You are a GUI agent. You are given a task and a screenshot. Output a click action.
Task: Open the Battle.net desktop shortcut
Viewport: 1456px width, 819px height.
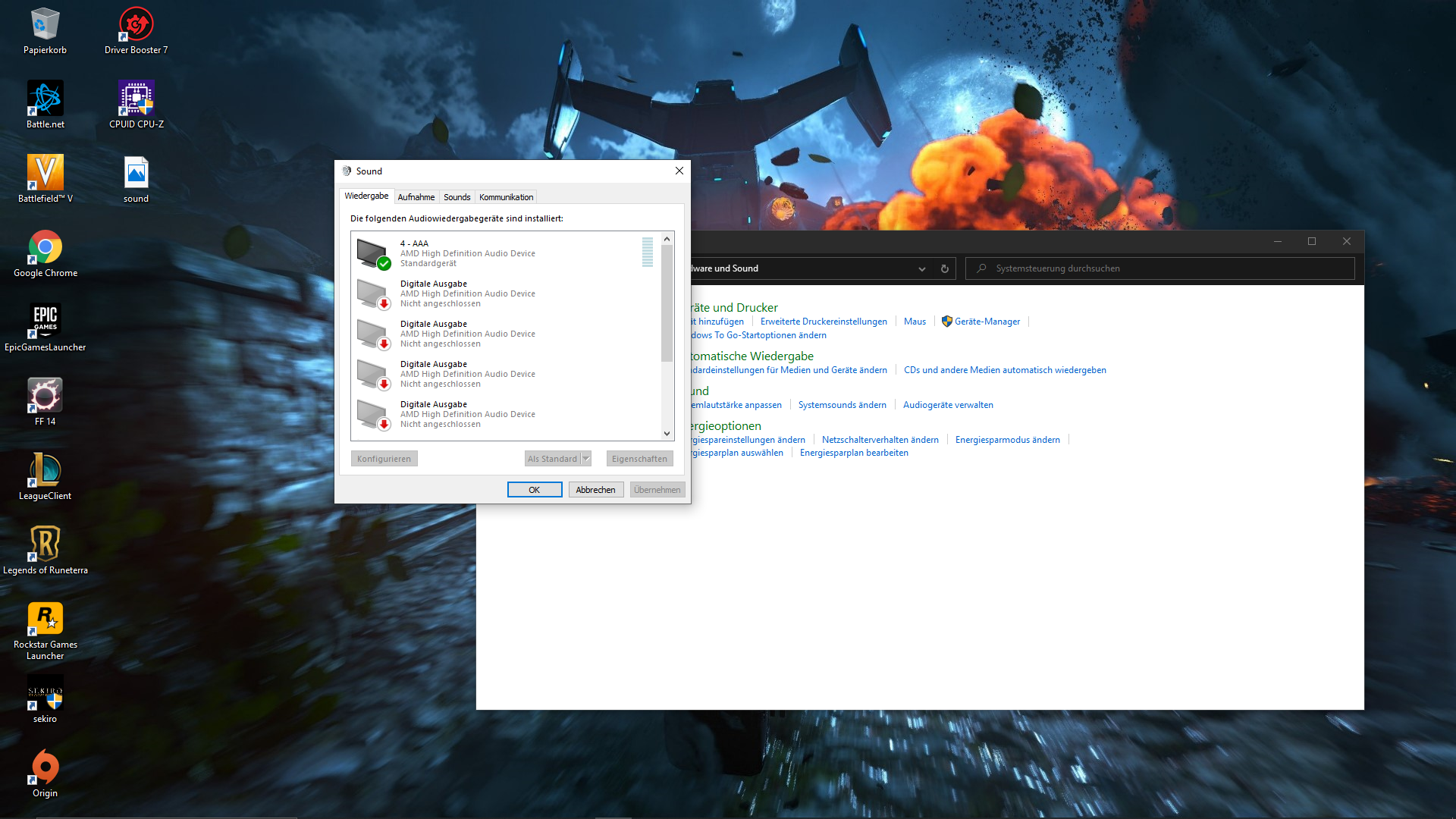point(45,99)
